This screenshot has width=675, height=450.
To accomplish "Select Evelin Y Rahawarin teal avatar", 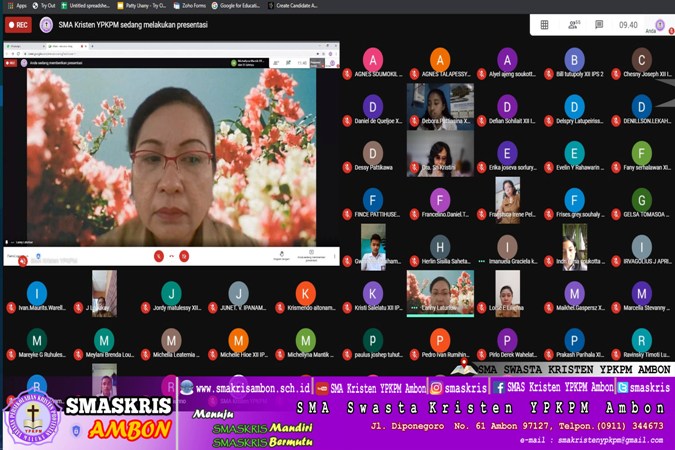I will coord(574,153).
